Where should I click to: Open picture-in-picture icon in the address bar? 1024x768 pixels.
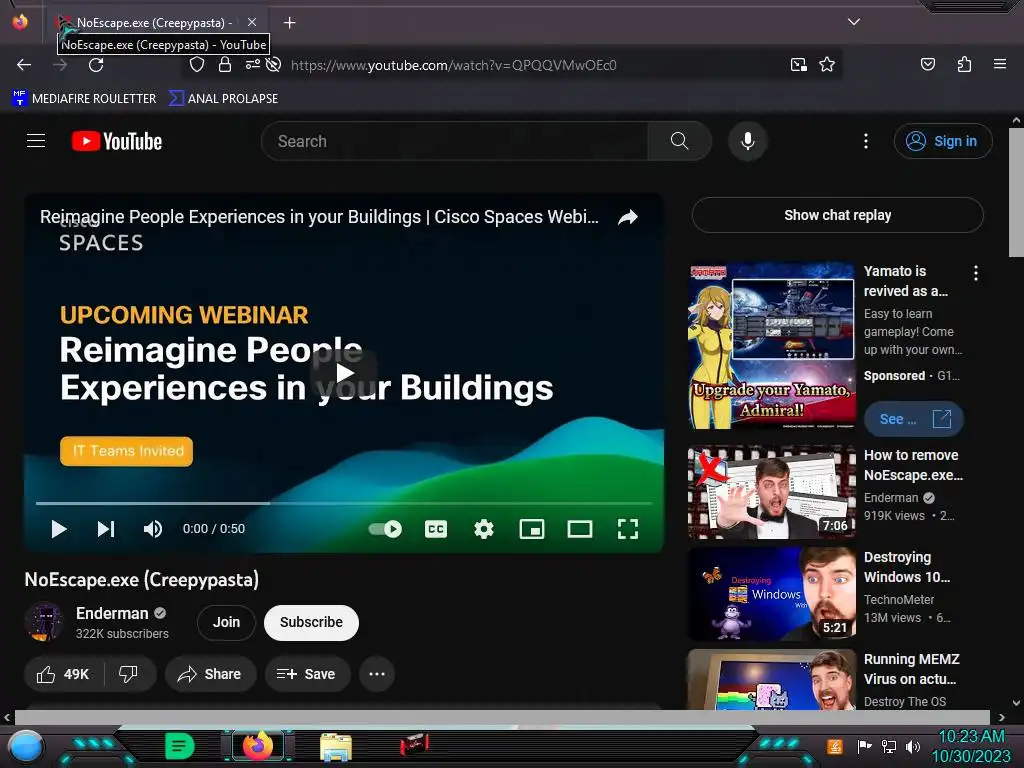point(798,65)
